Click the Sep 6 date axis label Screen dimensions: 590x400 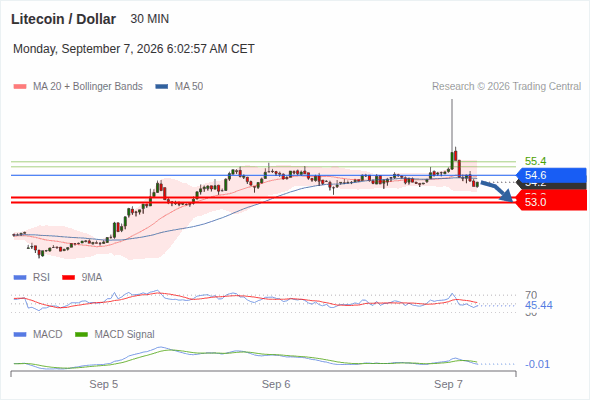[276, 384]
